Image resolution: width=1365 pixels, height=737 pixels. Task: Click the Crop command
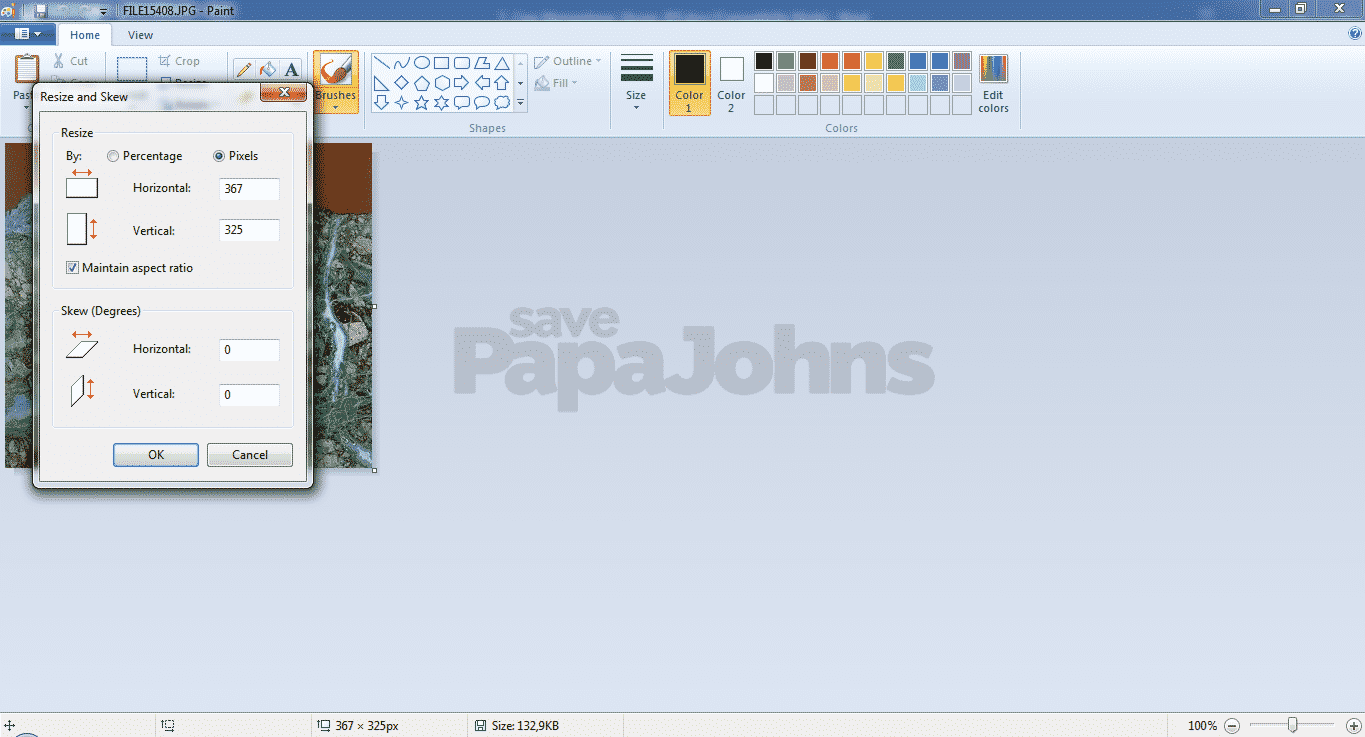point(180,61)
